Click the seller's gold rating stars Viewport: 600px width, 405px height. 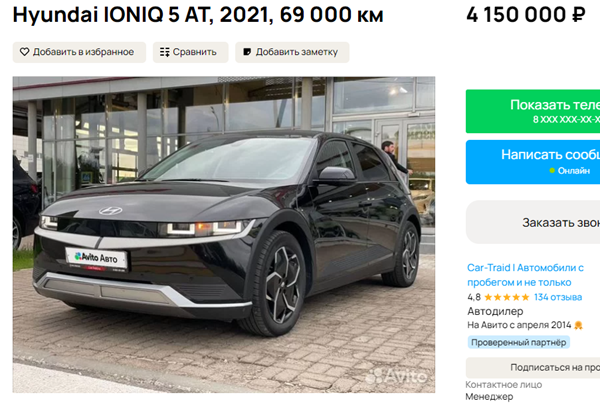[x=507, y=297]
